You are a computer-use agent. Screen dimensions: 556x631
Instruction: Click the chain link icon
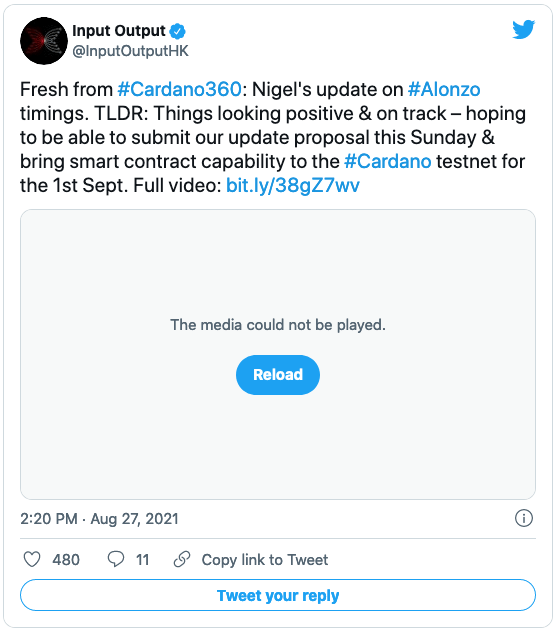pos(182,559)
